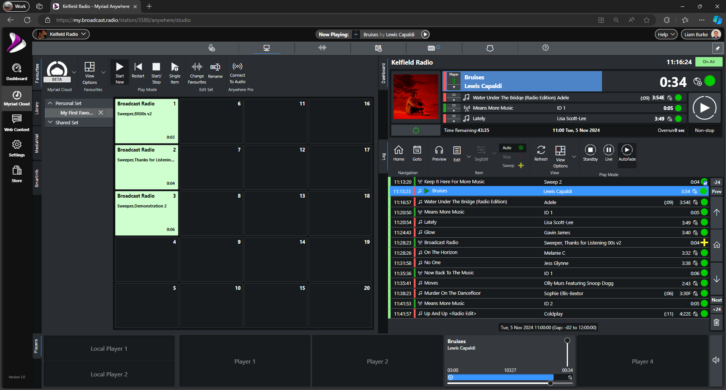Toggle green circle on Water Under The Bridge dashboard row
726x390 pixels.
pyautogui.click(x=678, y=98)
